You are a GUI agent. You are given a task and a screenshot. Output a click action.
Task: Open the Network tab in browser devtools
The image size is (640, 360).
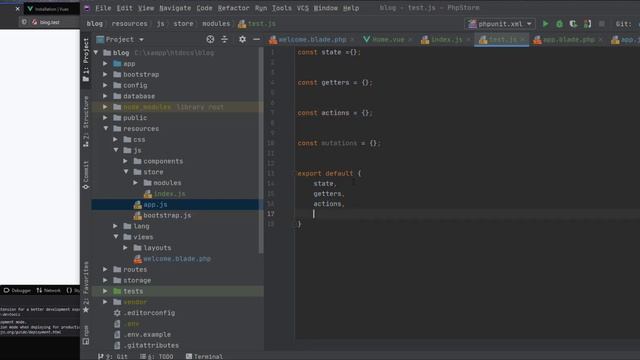(49, 291)
